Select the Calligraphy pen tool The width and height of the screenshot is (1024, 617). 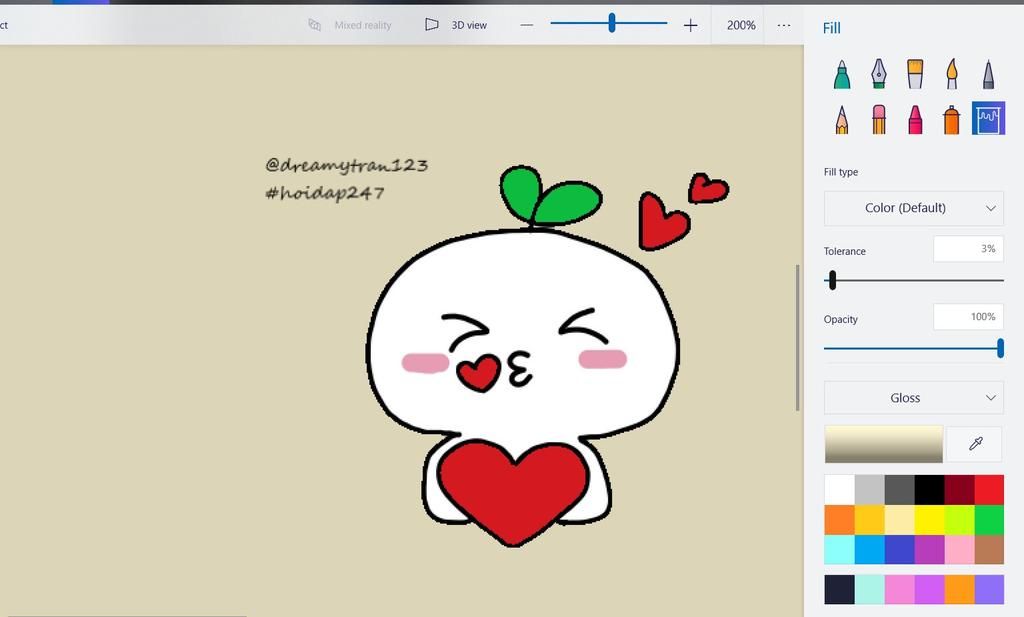[878, 74]
